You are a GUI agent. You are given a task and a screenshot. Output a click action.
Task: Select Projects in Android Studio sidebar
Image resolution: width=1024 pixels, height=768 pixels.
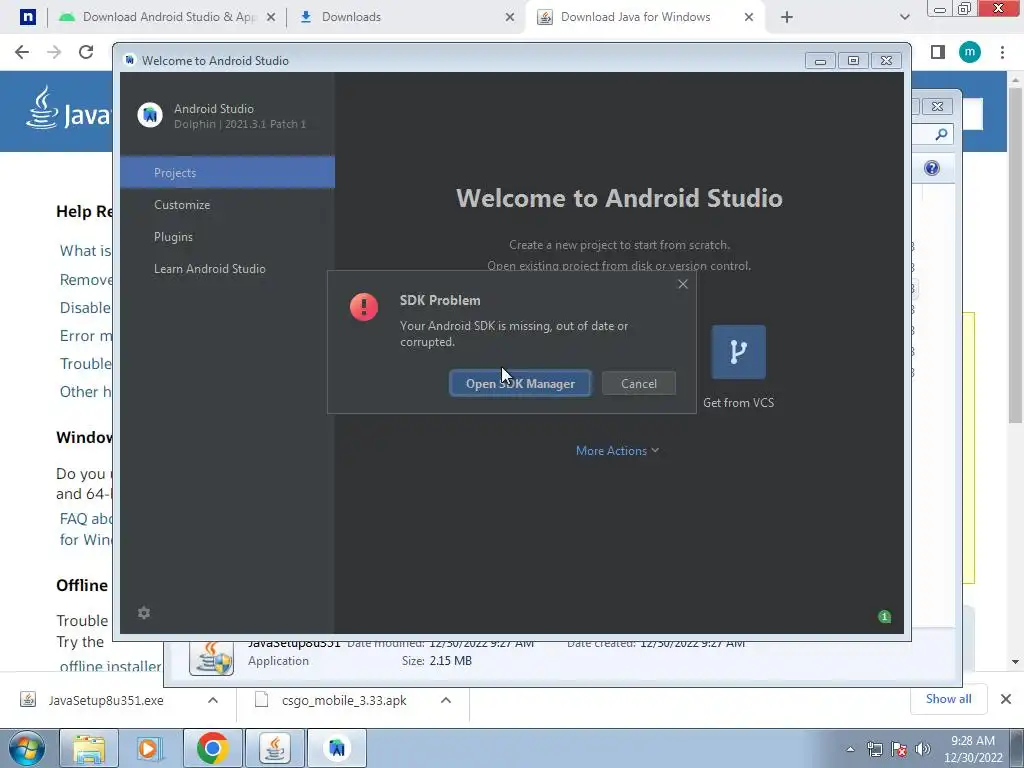(x=227, y=172)
